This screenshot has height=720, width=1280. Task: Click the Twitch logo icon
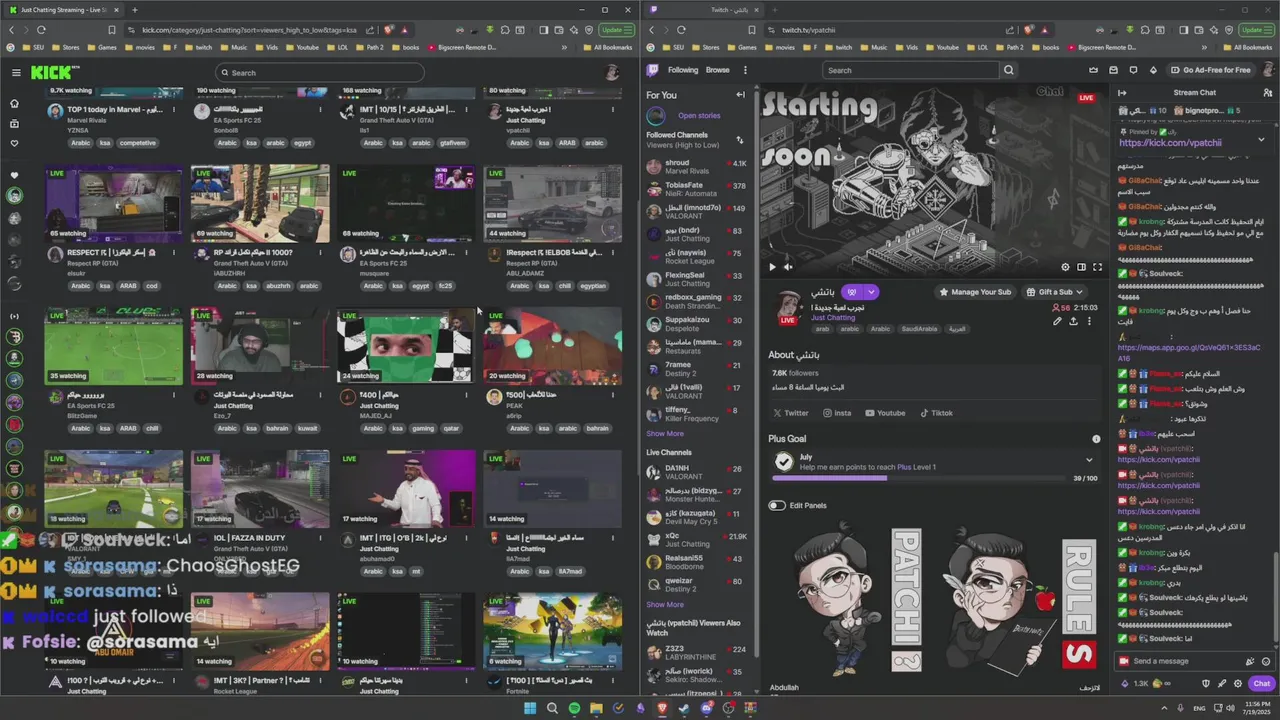coord(653,70)
